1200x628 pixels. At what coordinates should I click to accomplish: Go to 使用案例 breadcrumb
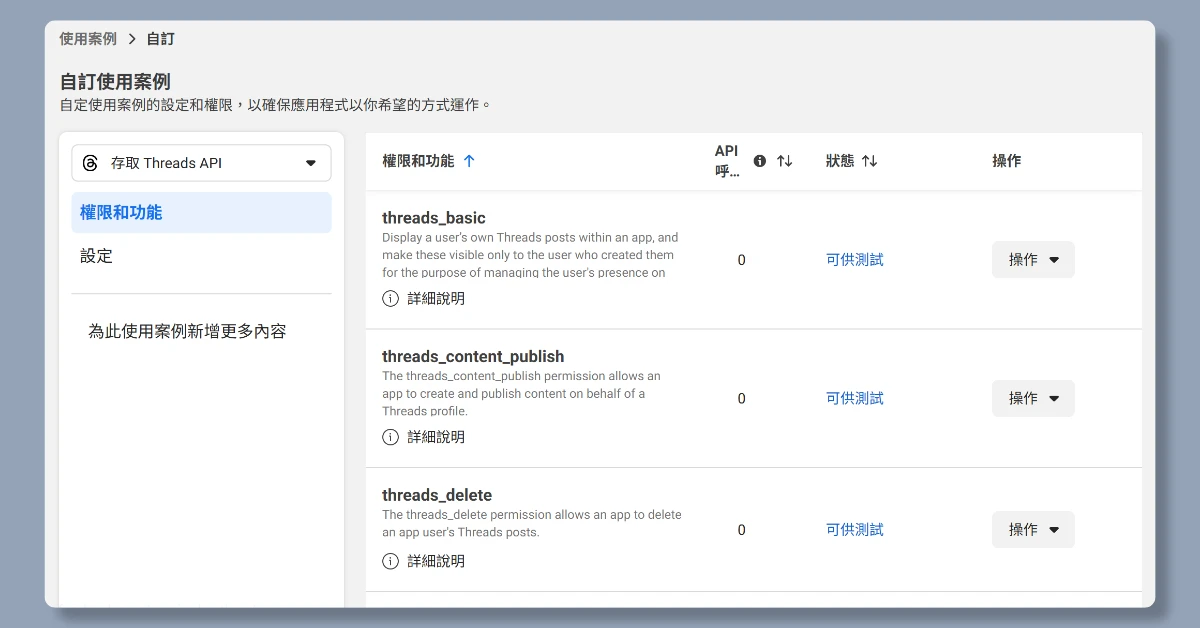tap(88, 39)
